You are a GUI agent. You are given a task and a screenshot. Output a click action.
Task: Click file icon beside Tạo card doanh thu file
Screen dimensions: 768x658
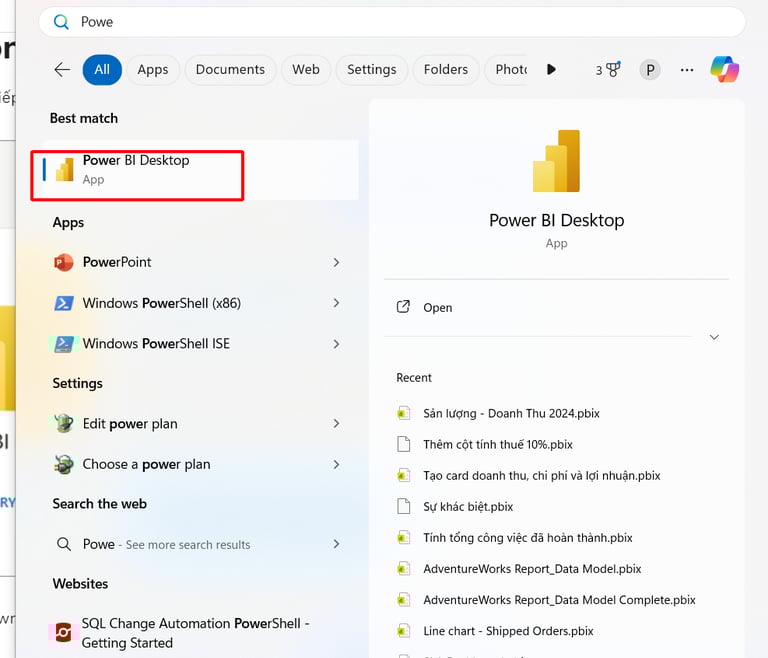404,475
